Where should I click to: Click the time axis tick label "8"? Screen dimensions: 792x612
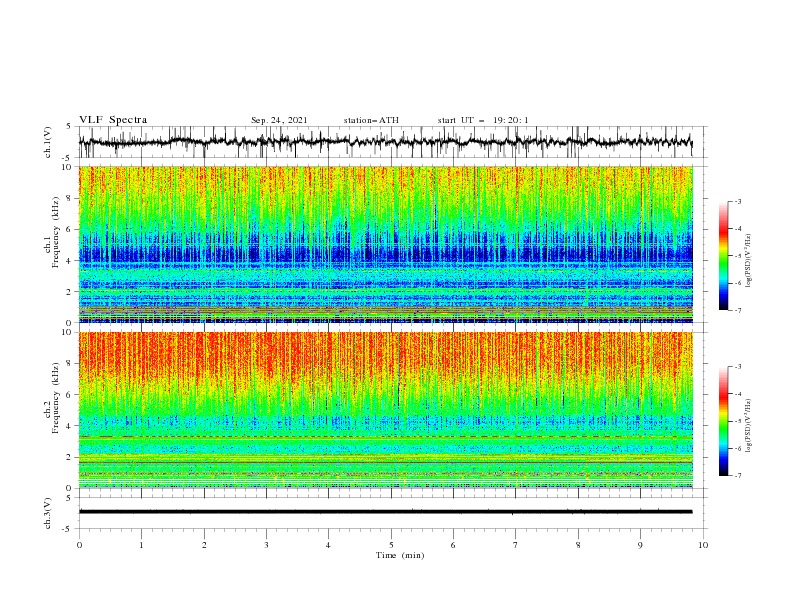pos(578,545)
